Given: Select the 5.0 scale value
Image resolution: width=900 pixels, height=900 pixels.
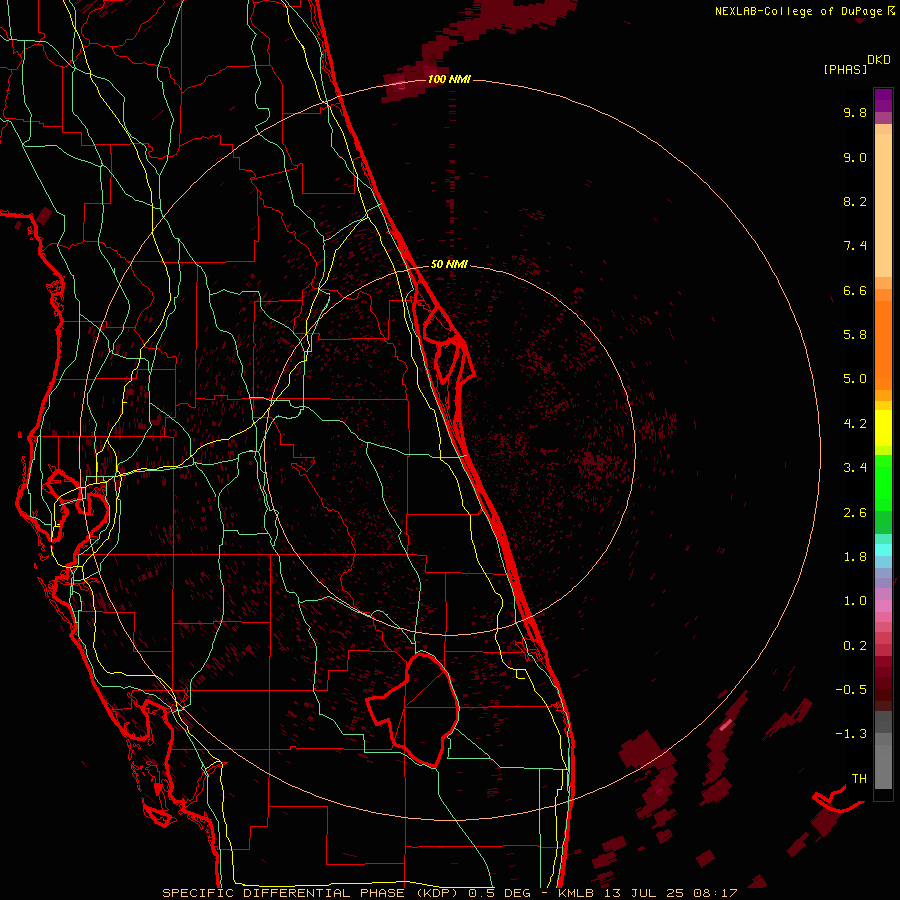Looking at the screenshot, I should (x=855, y=379).
